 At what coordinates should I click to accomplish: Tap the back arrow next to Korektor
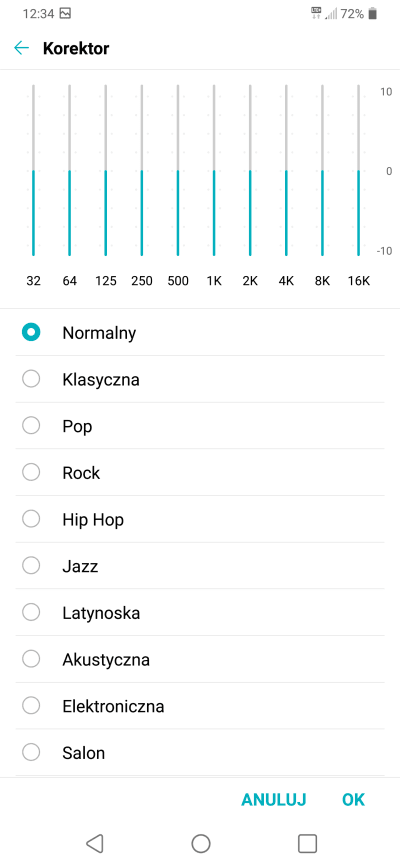(x=22, y=48)
